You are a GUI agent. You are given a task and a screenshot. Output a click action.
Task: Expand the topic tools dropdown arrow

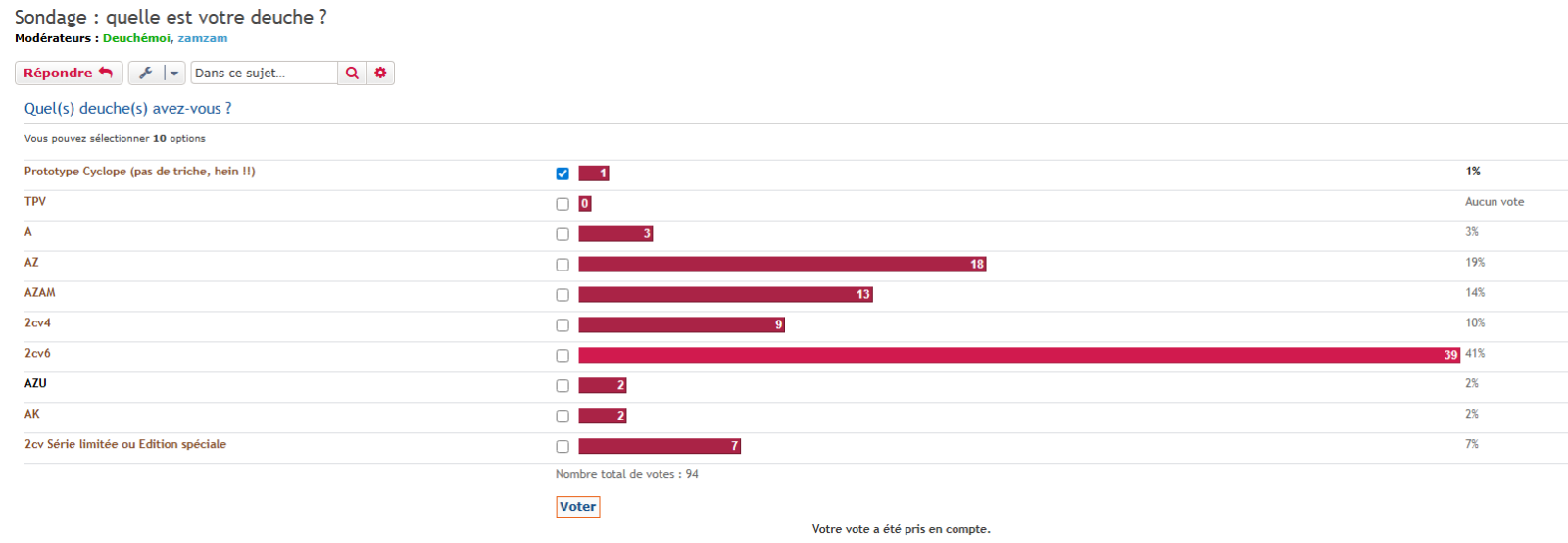174,74
